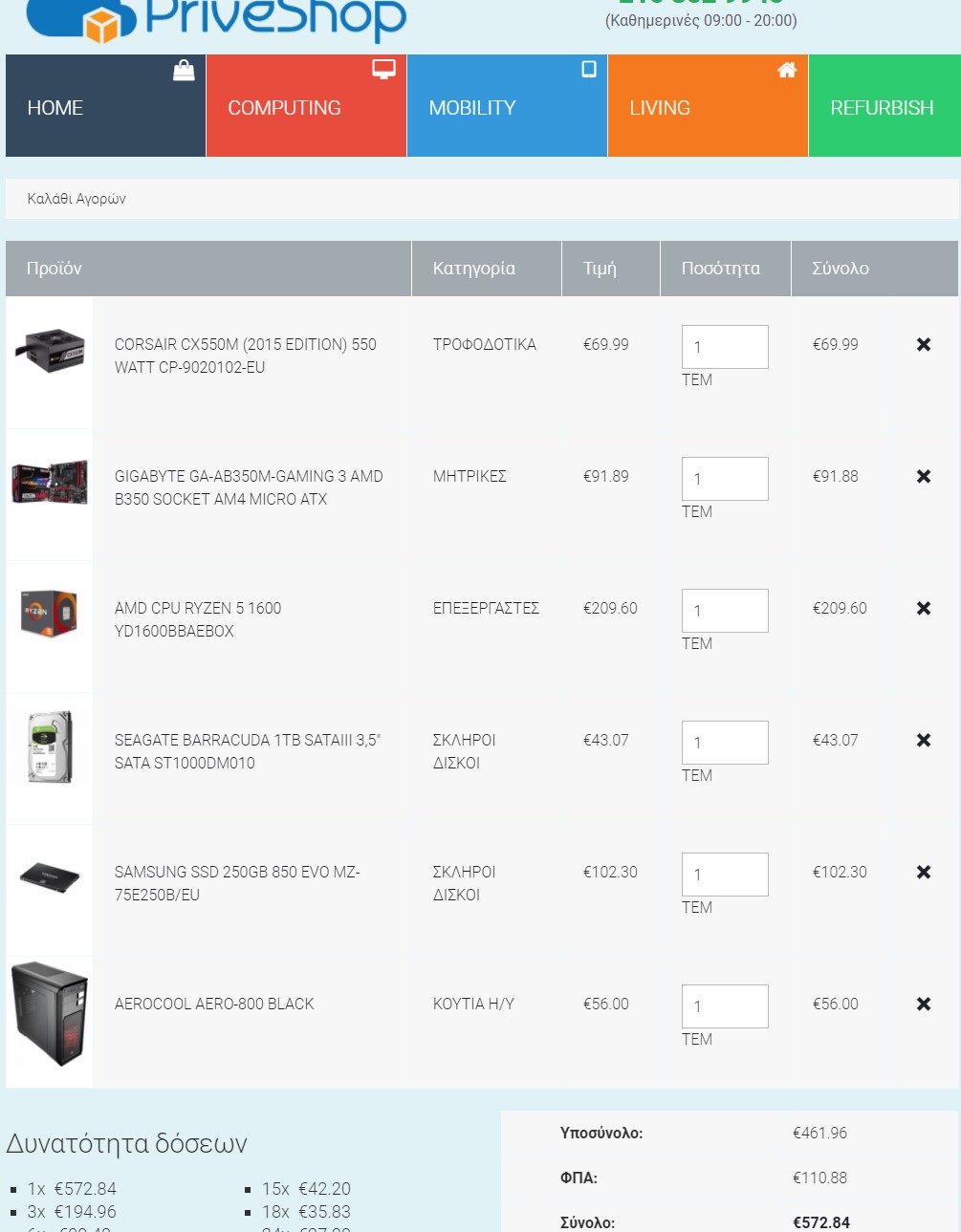
Task: Open the HOME menu
Action: pyautogui.click(x=105, y=105)
